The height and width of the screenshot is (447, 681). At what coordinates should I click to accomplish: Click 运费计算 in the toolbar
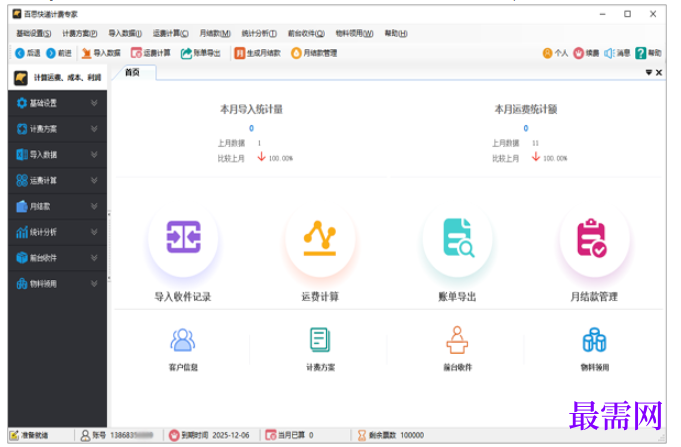151,53
